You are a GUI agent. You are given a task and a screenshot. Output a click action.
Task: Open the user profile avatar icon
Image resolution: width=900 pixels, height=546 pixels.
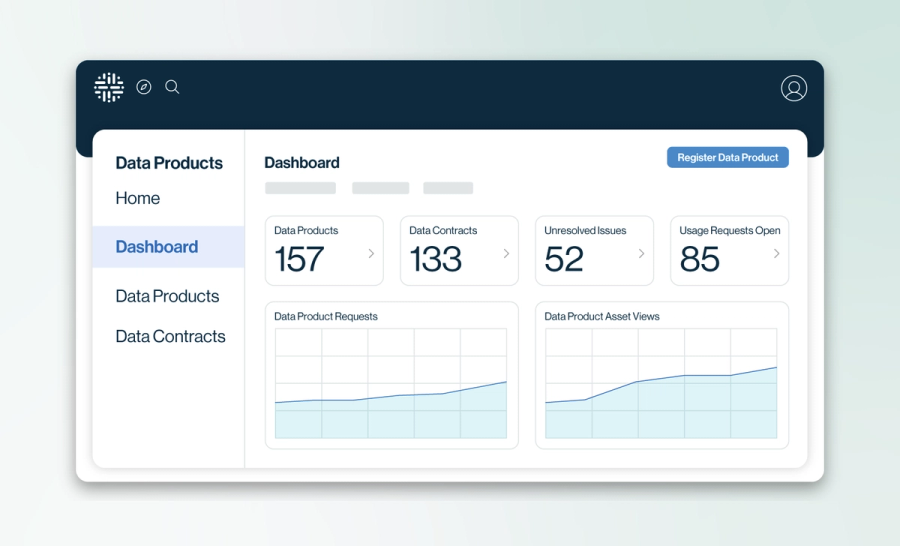794,88
